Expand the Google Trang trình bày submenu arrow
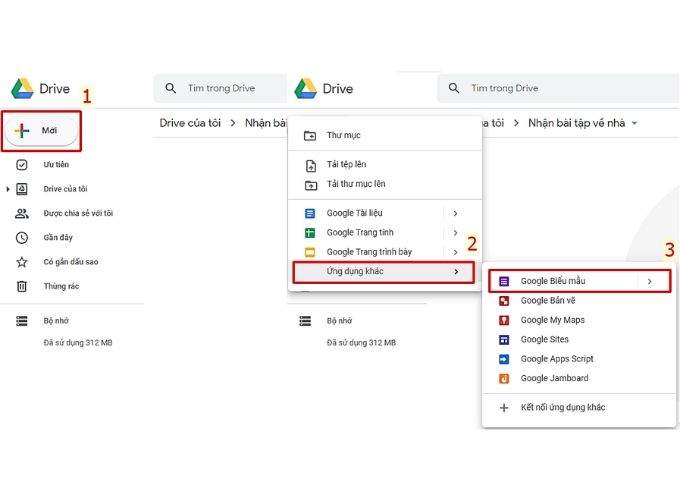The height and width of the screenshot is (500, 680). click(x=455, y=252)
